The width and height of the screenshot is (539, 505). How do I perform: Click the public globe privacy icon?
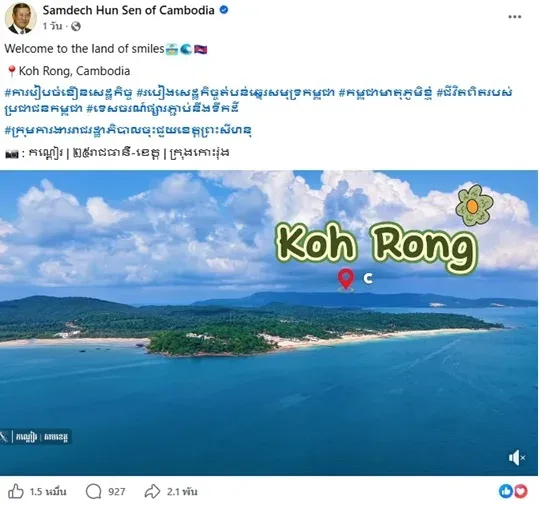click(x=76, y=26)
